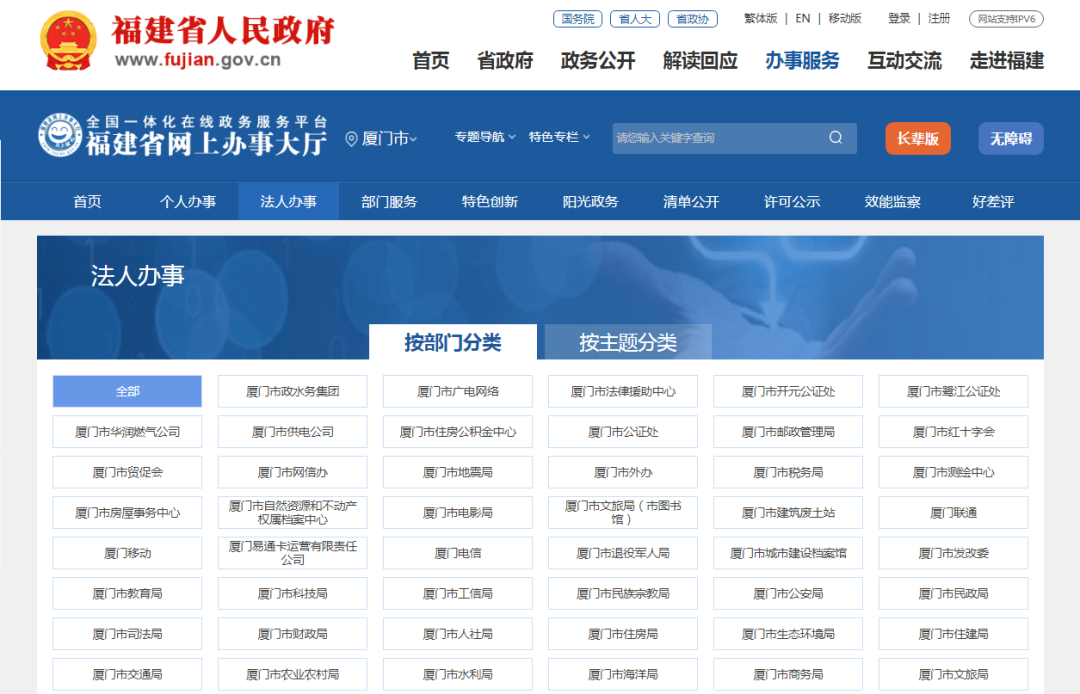Screen dimensions: 1080x694
Task: Expand the 特色专栏 dropdown menu
Action: 559,137
